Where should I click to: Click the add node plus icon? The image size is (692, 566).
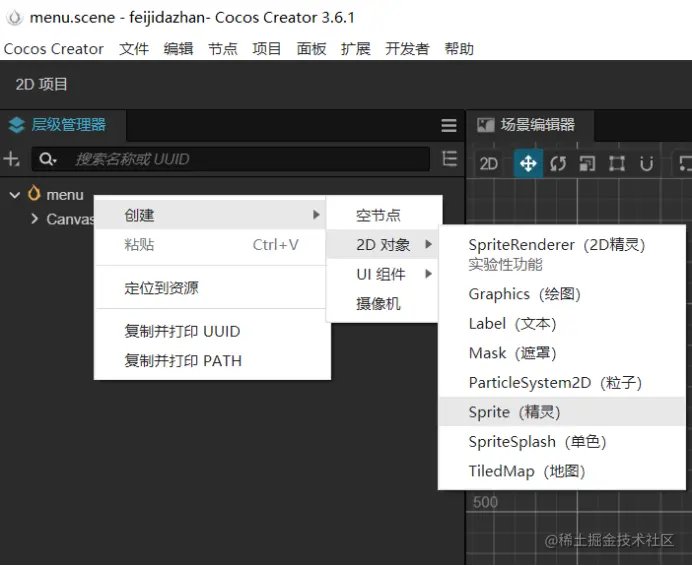click(x=11, y=159)
